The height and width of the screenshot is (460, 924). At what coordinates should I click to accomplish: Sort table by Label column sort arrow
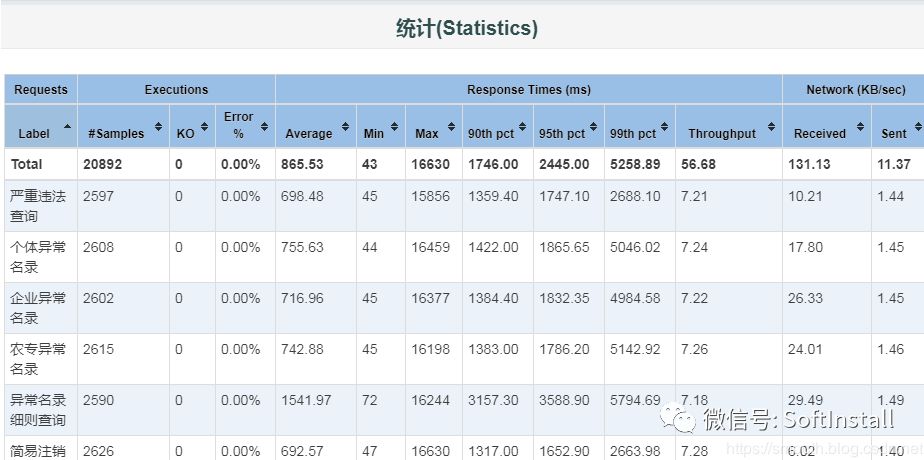pyautogui.click(x=68, y=127)
